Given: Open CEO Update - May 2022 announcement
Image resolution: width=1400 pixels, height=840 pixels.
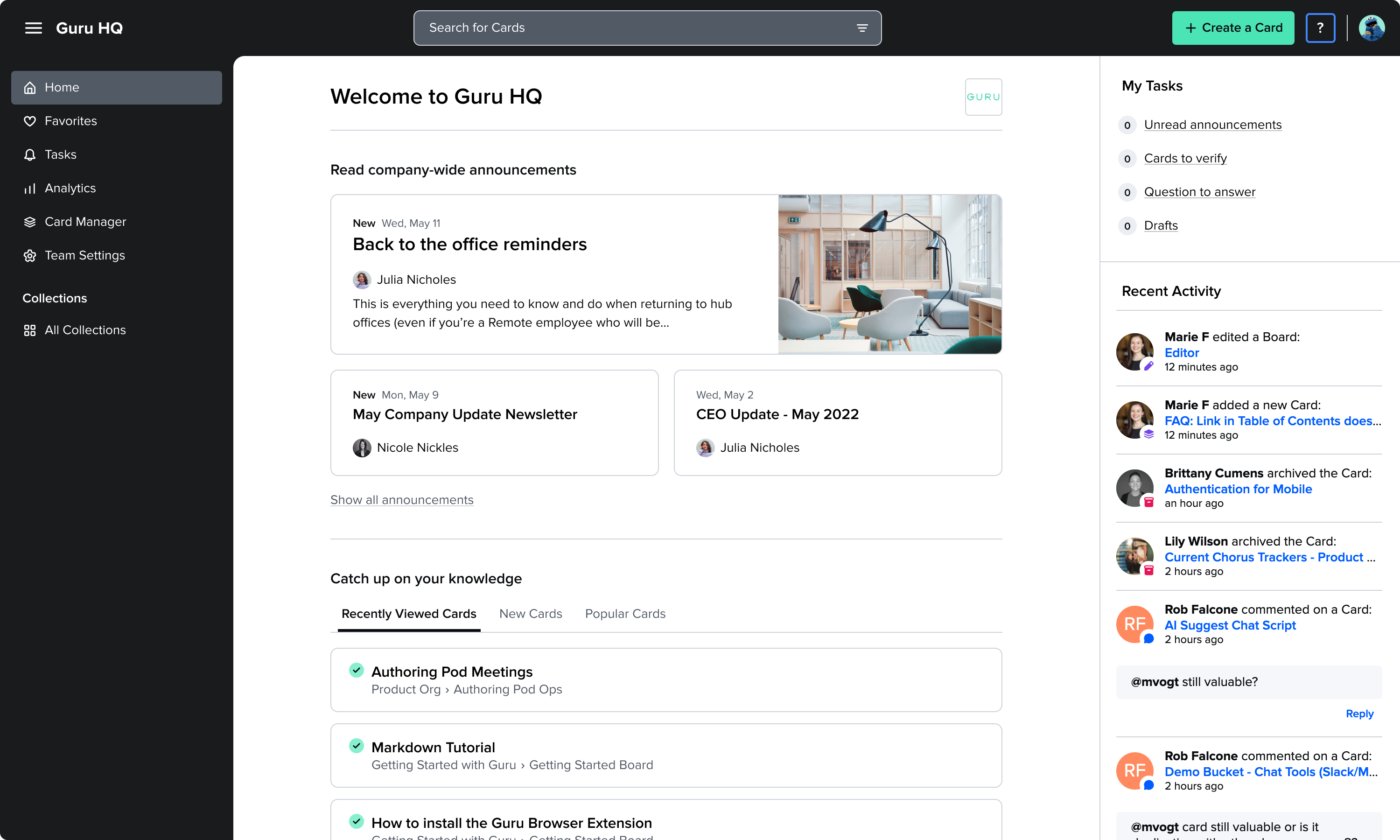Looking at the screenshot, I should click(x=838, y=423).
